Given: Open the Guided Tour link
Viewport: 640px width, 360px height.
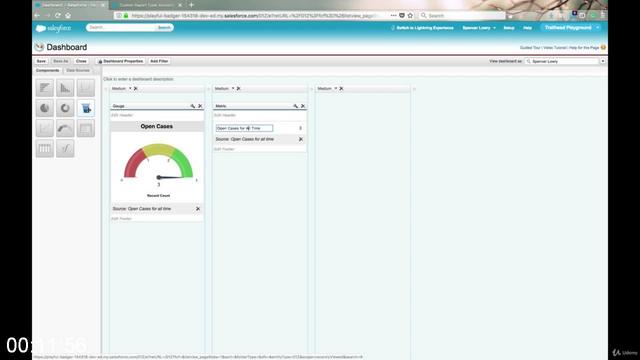Looking at the screenshot, I should [x=530, y=48].
